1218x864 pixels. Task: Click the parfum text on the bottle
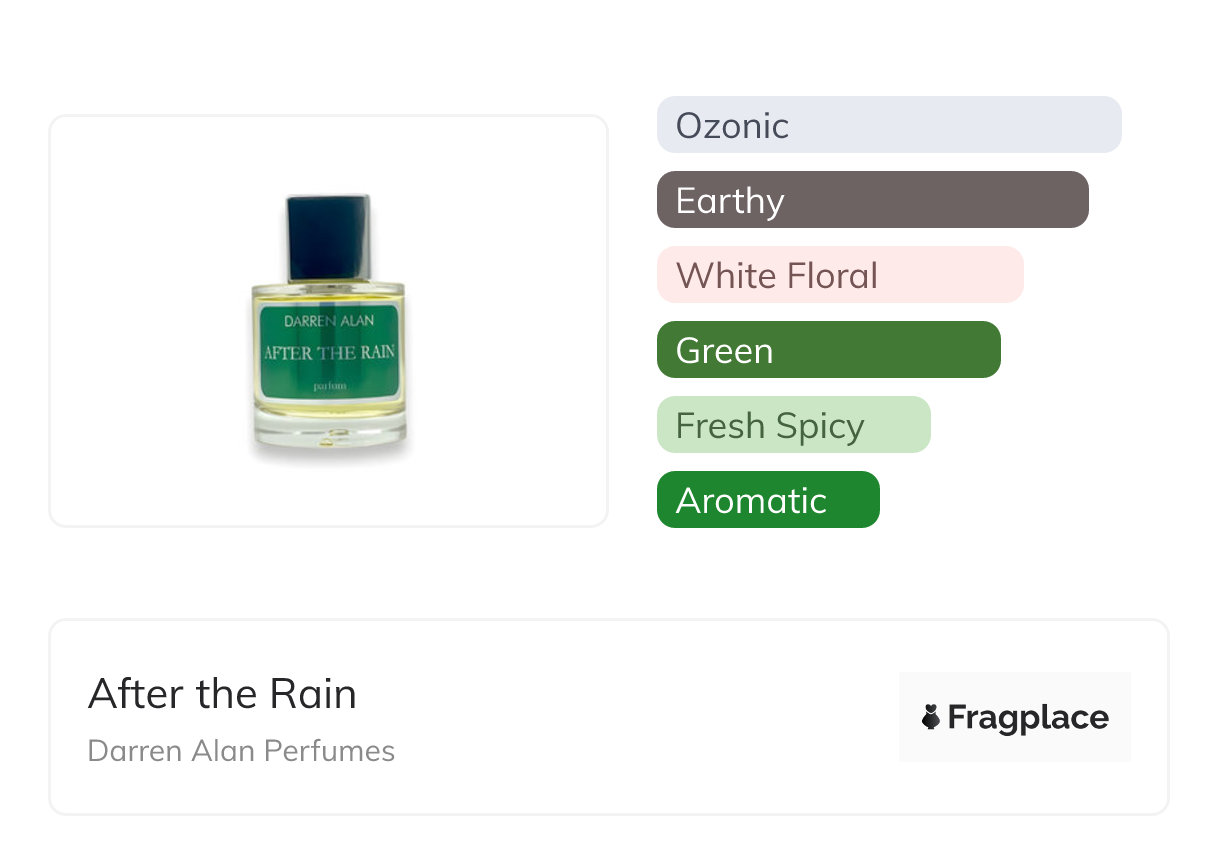pos(329,385)
